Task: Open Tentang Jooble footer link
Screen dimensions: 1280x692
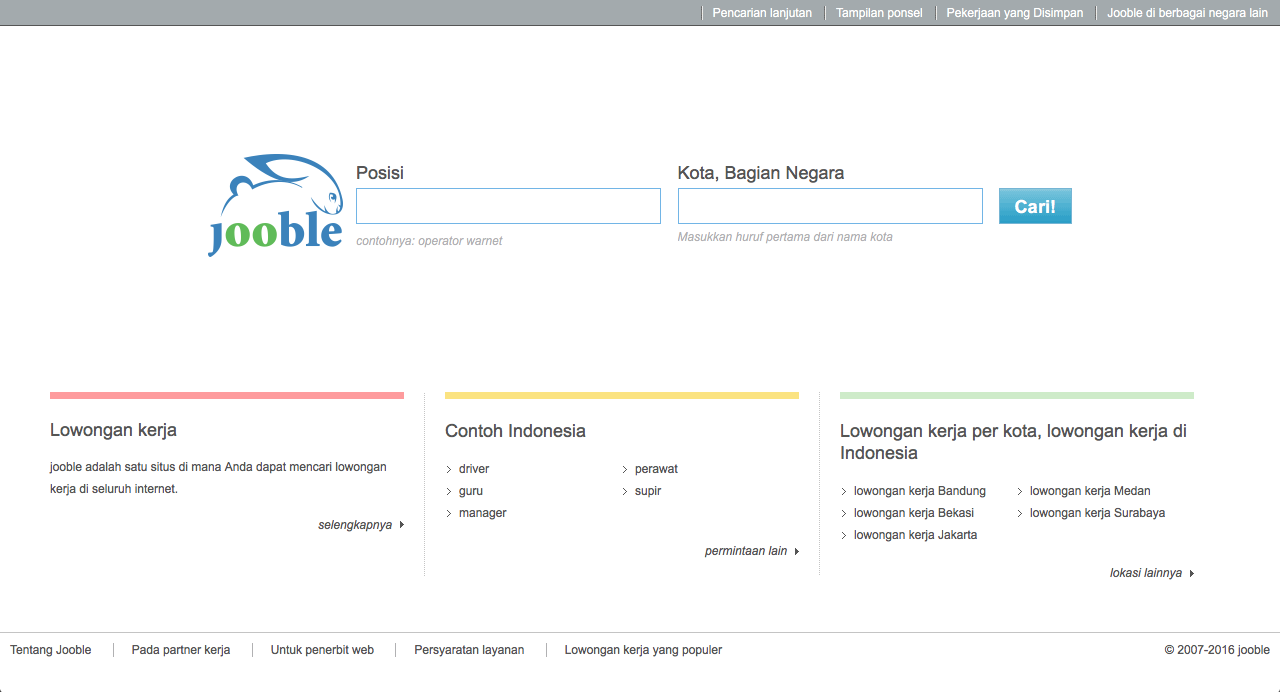Action: (51, 650)
